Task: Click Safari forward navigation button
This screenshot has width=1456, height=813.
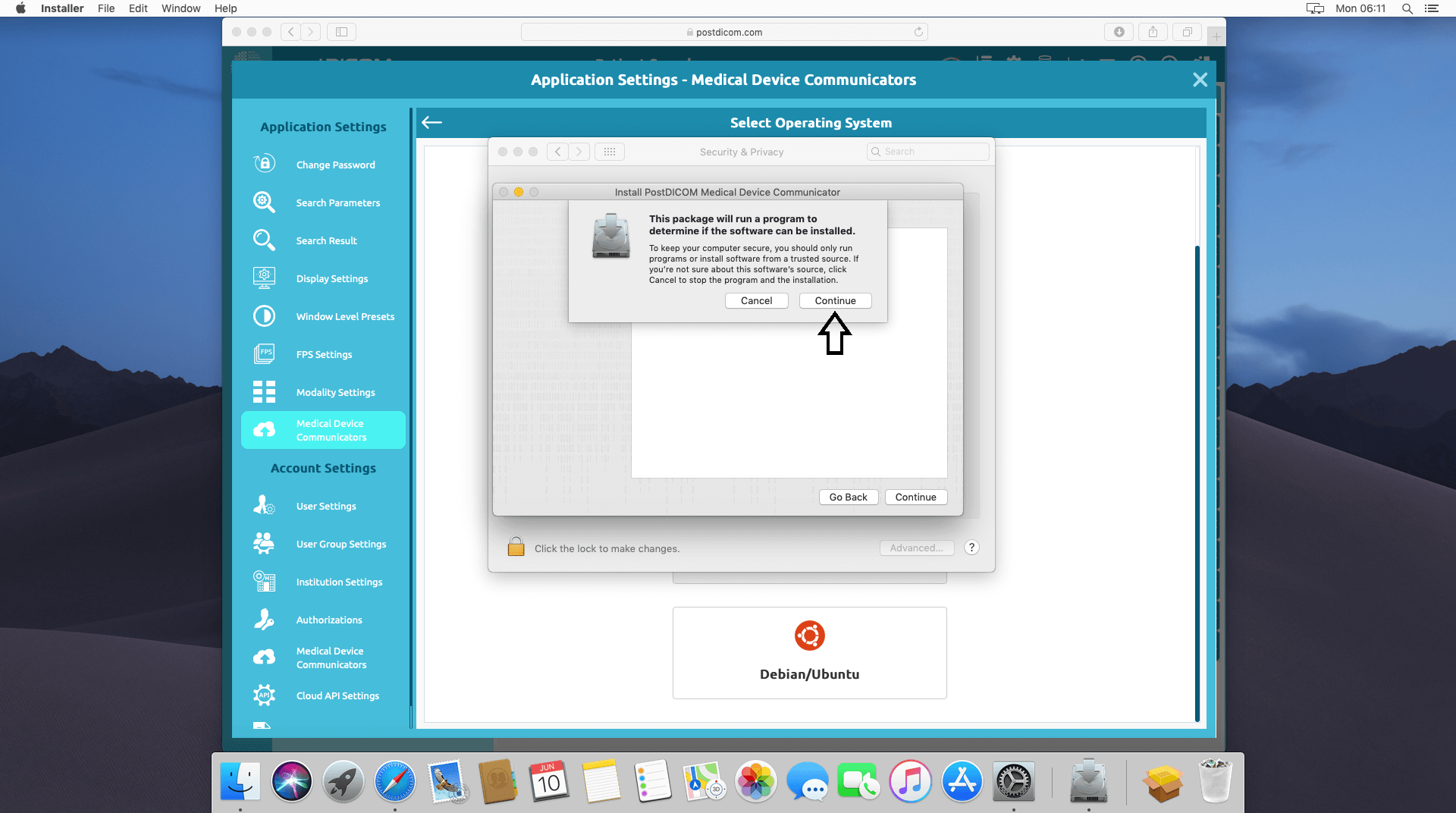Action: pos(310,32)
